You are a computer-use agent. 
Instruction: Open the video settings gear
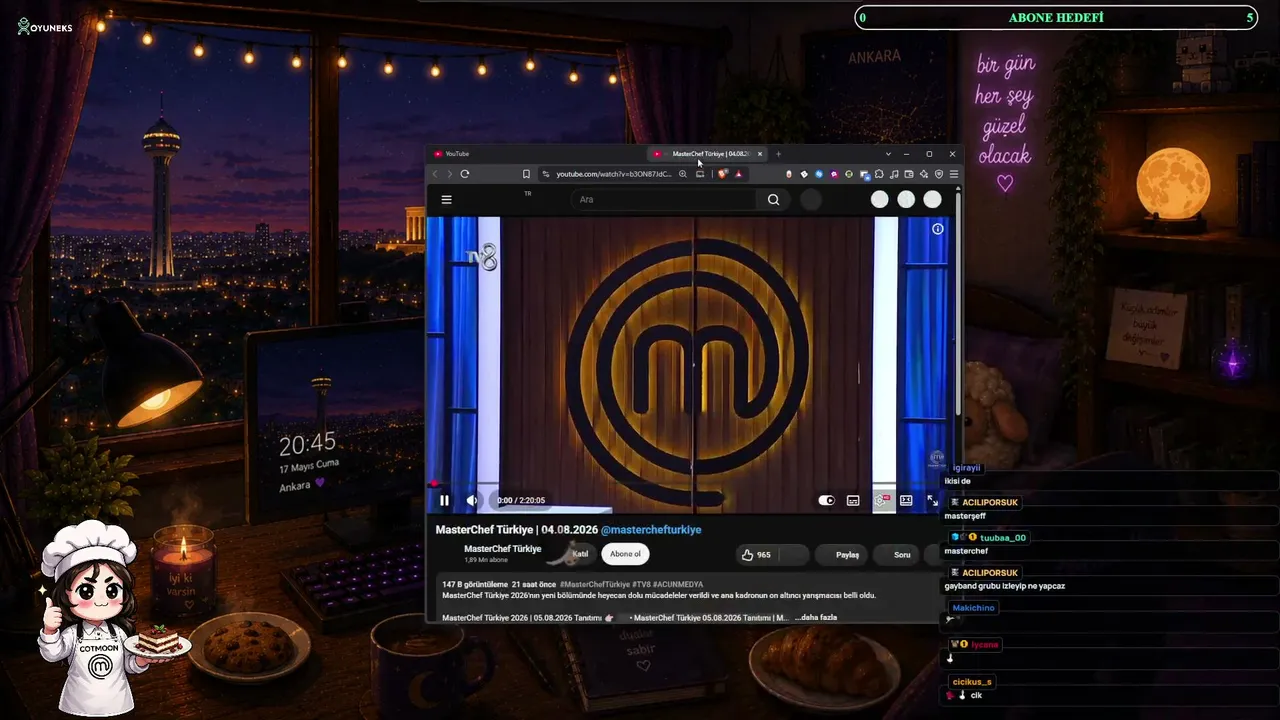tap(880, 500)
